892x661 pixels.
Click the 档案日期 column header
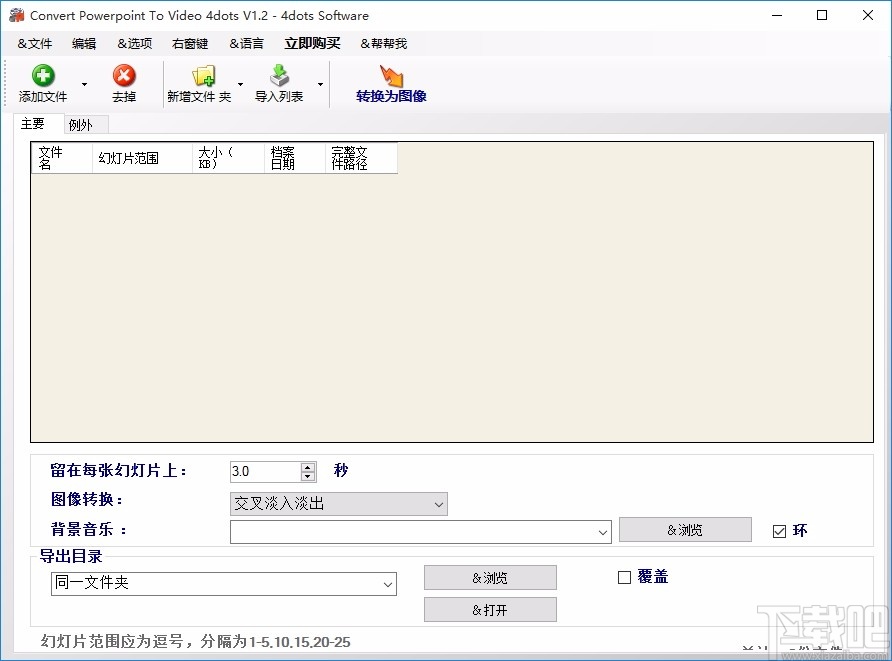click(x=295, y=158)
